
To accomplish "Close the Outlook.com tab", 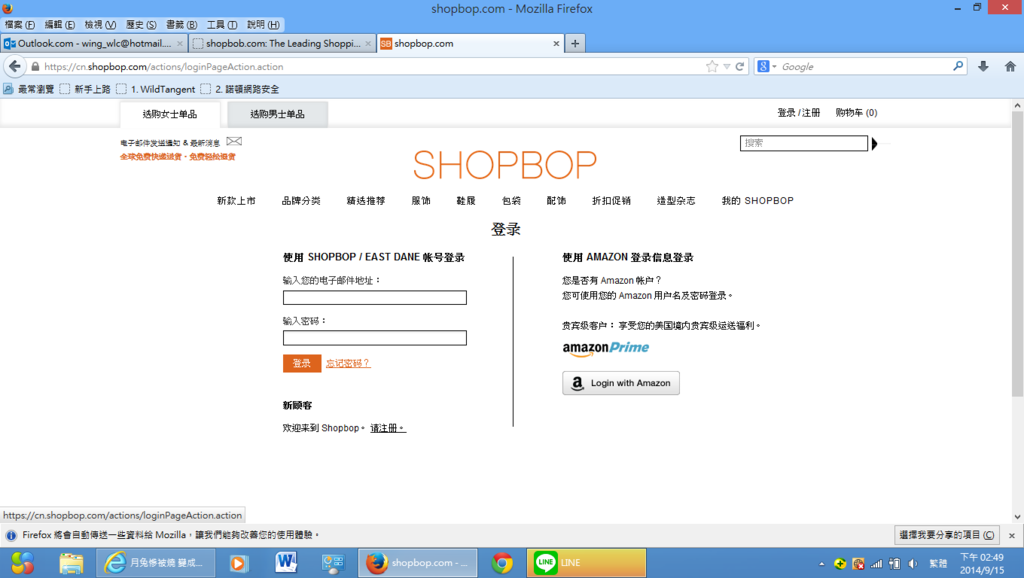I will click(180, 44).
